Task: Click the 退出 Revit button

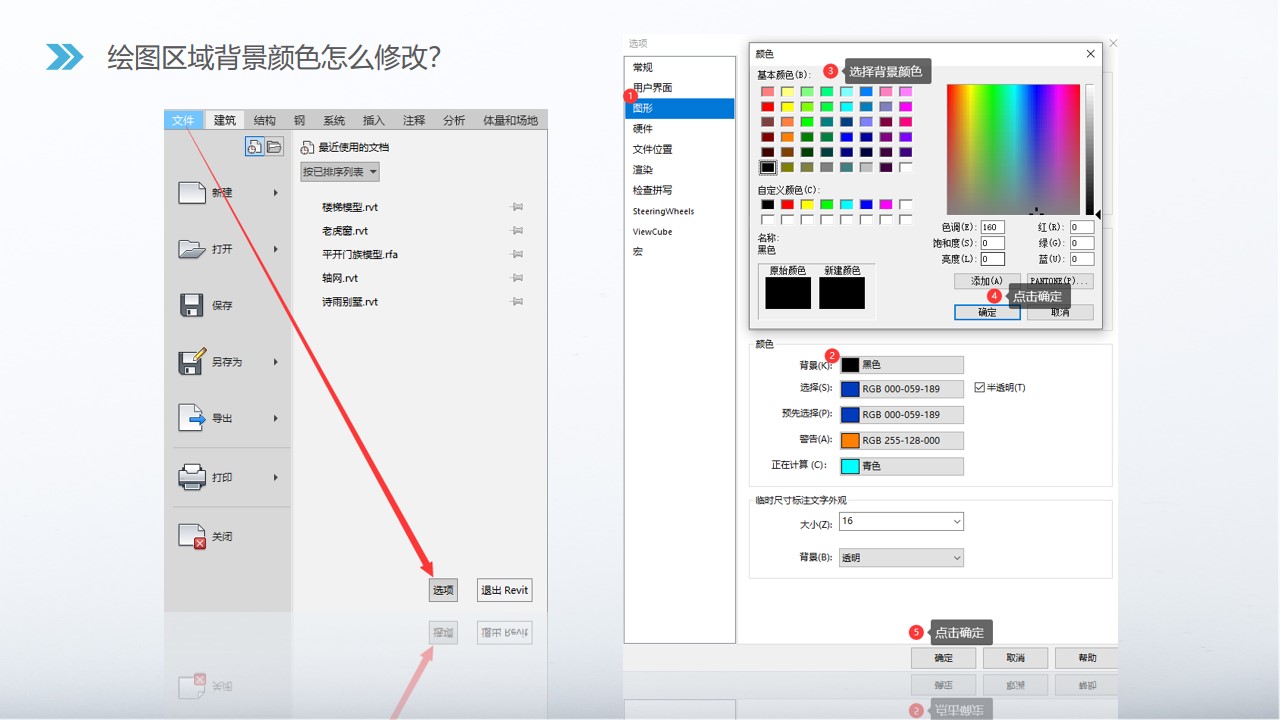Action: [505, 590]
